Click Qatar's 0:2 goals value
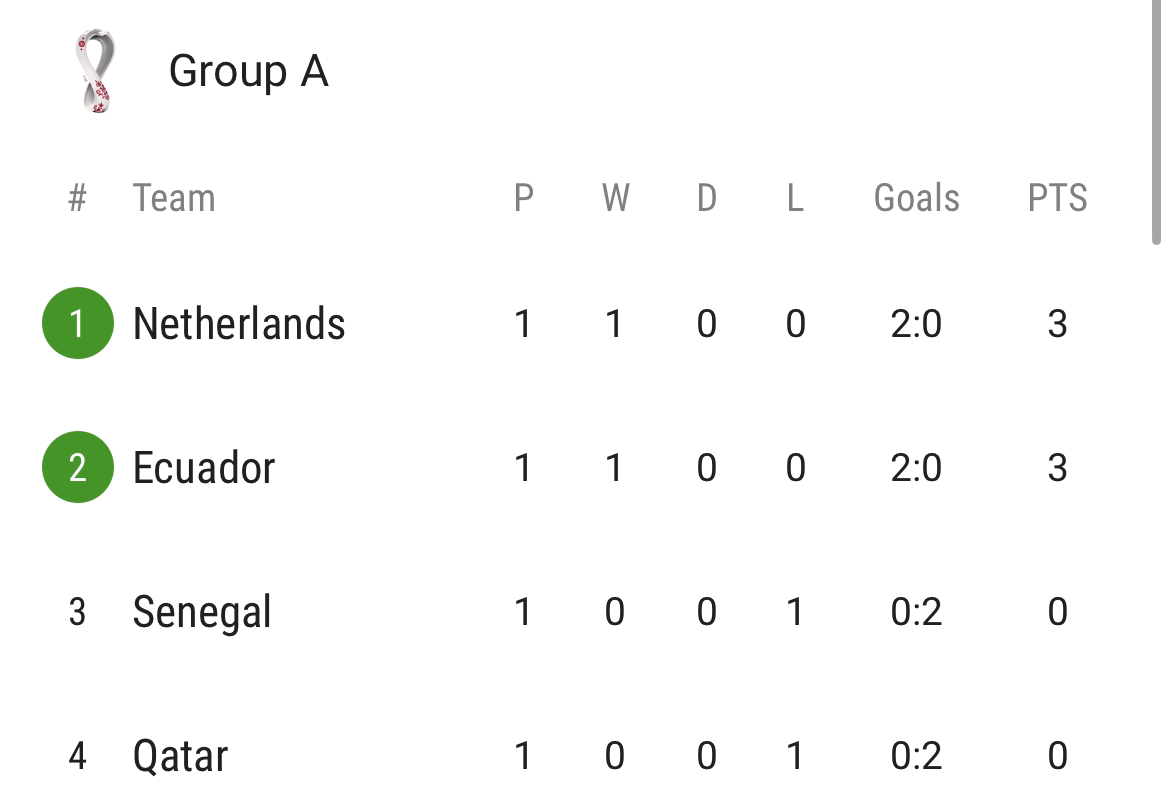 click(x=916, y=756)
